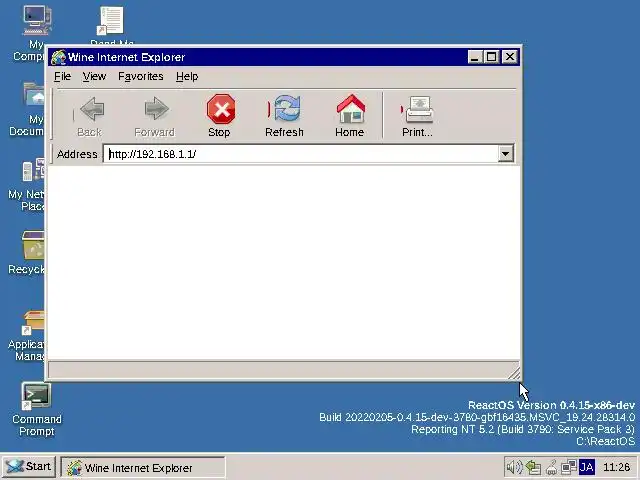The height and width of the screenshot is (480, 640).
Task: Click the resize grip in status bar
Action: tap(514, 372)
